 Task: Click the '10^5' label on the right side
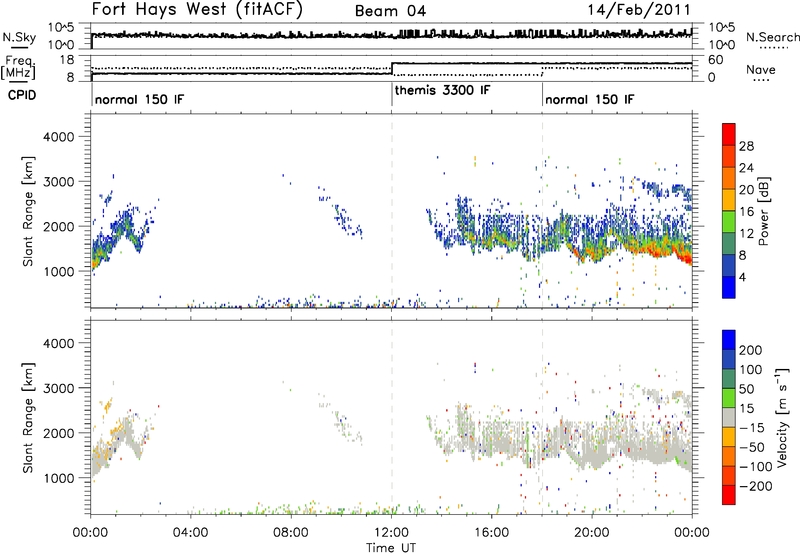point(722,27)
